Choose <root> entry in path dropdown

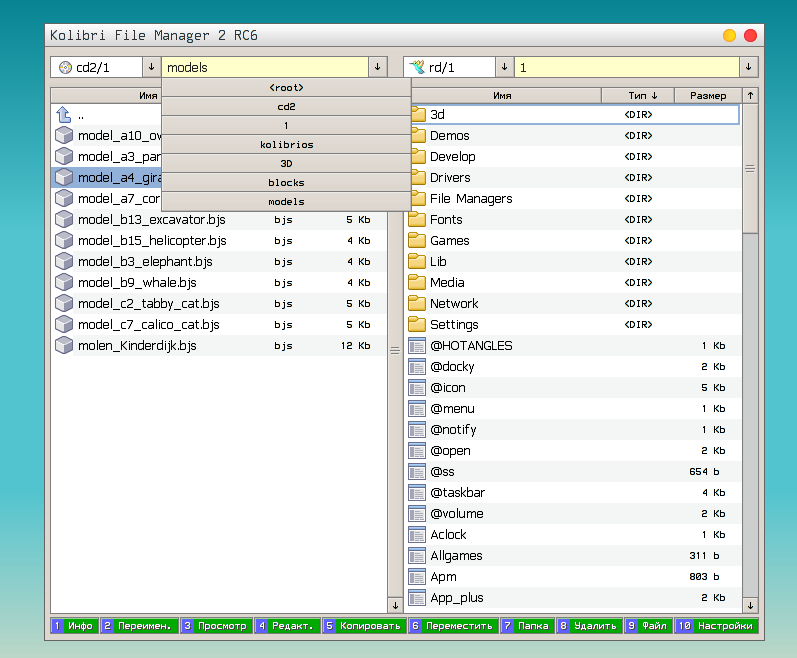pyautogui.click(x=286, y=87)
